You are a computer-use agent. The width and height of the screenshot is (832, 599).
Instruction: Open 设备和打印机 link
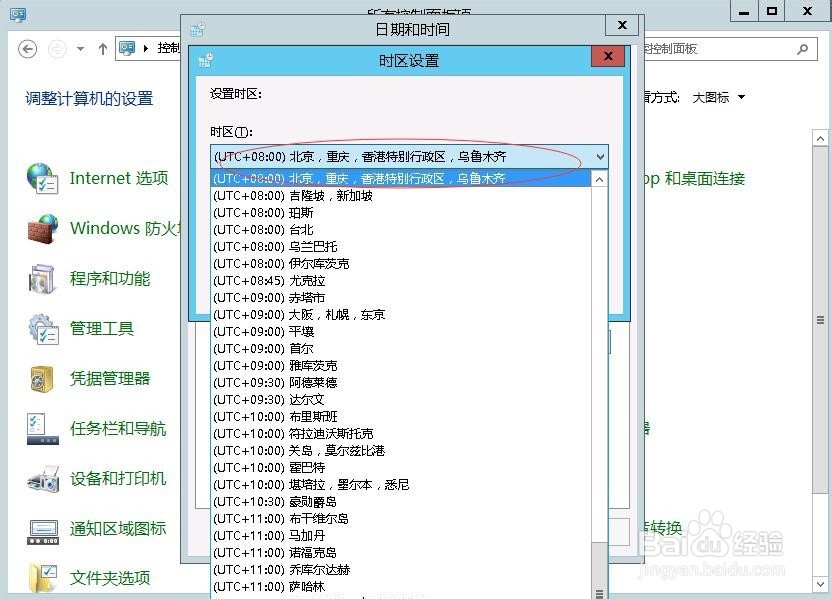coord(118,479)
